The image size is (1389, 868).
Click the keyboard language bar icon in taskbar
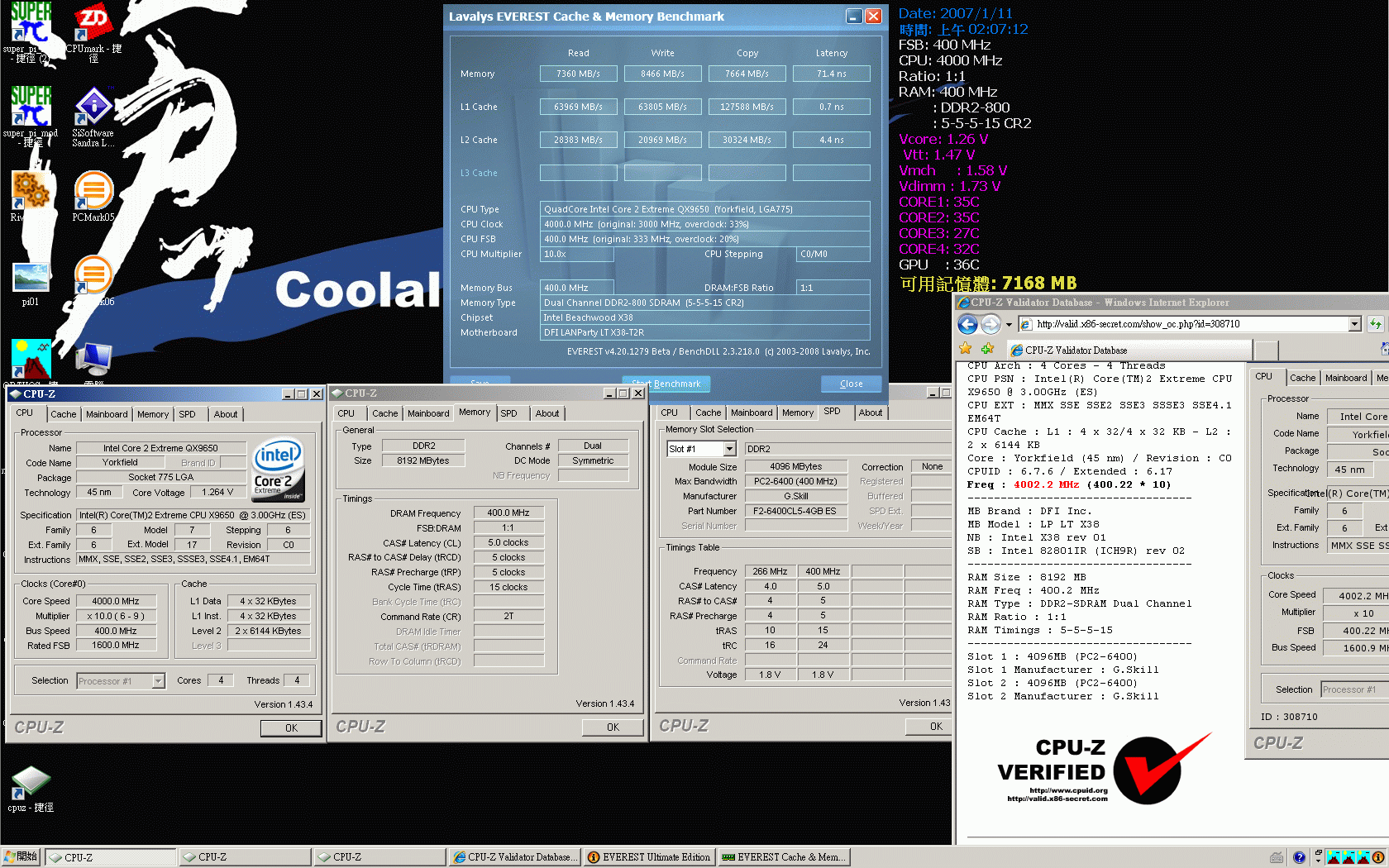click(1277, 857)
